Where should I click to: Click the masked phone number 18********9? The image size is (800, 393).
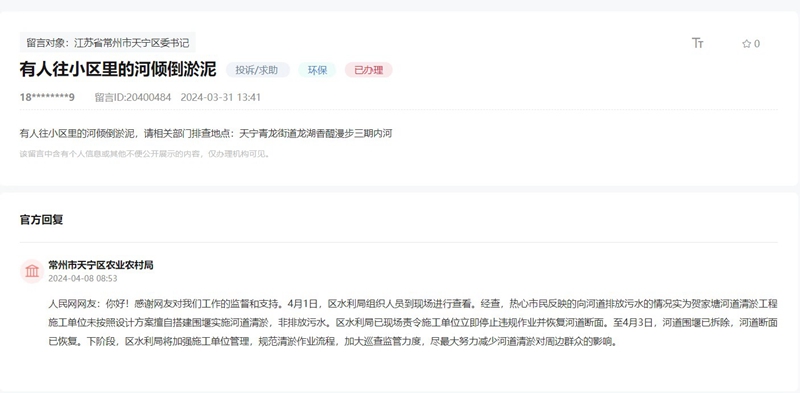tap(47, 97)
